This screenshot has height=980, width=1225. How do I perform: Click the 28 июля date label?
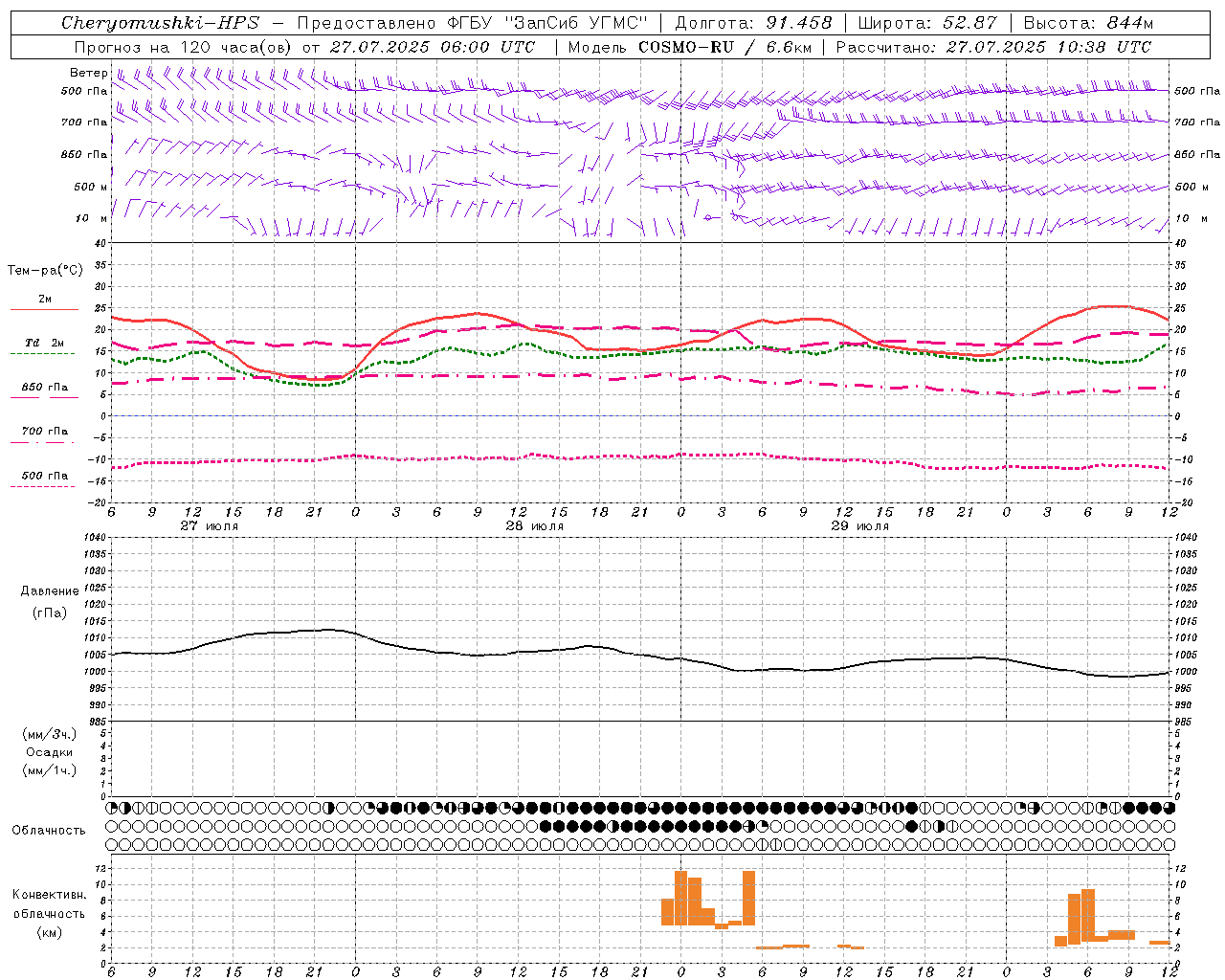point(534,526)
